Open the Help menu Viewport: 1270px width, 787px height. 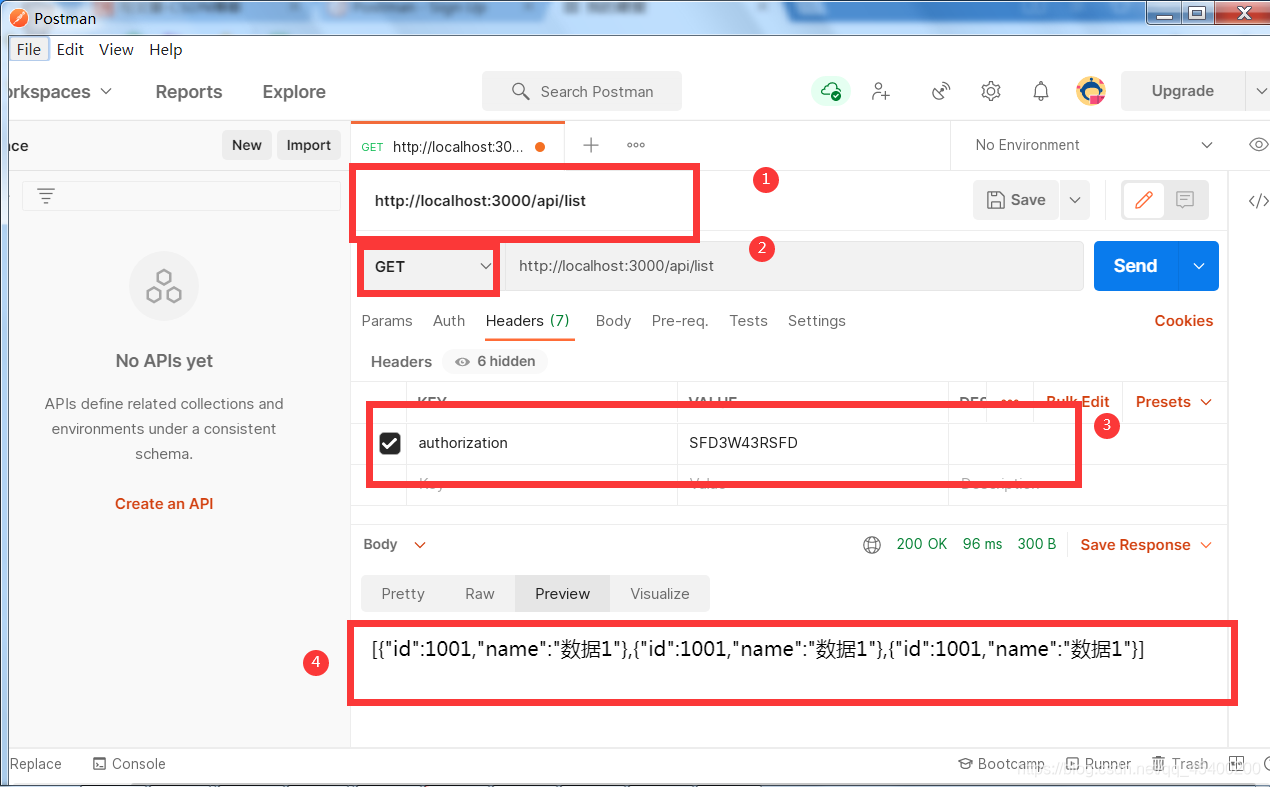(x=166, y=50)
